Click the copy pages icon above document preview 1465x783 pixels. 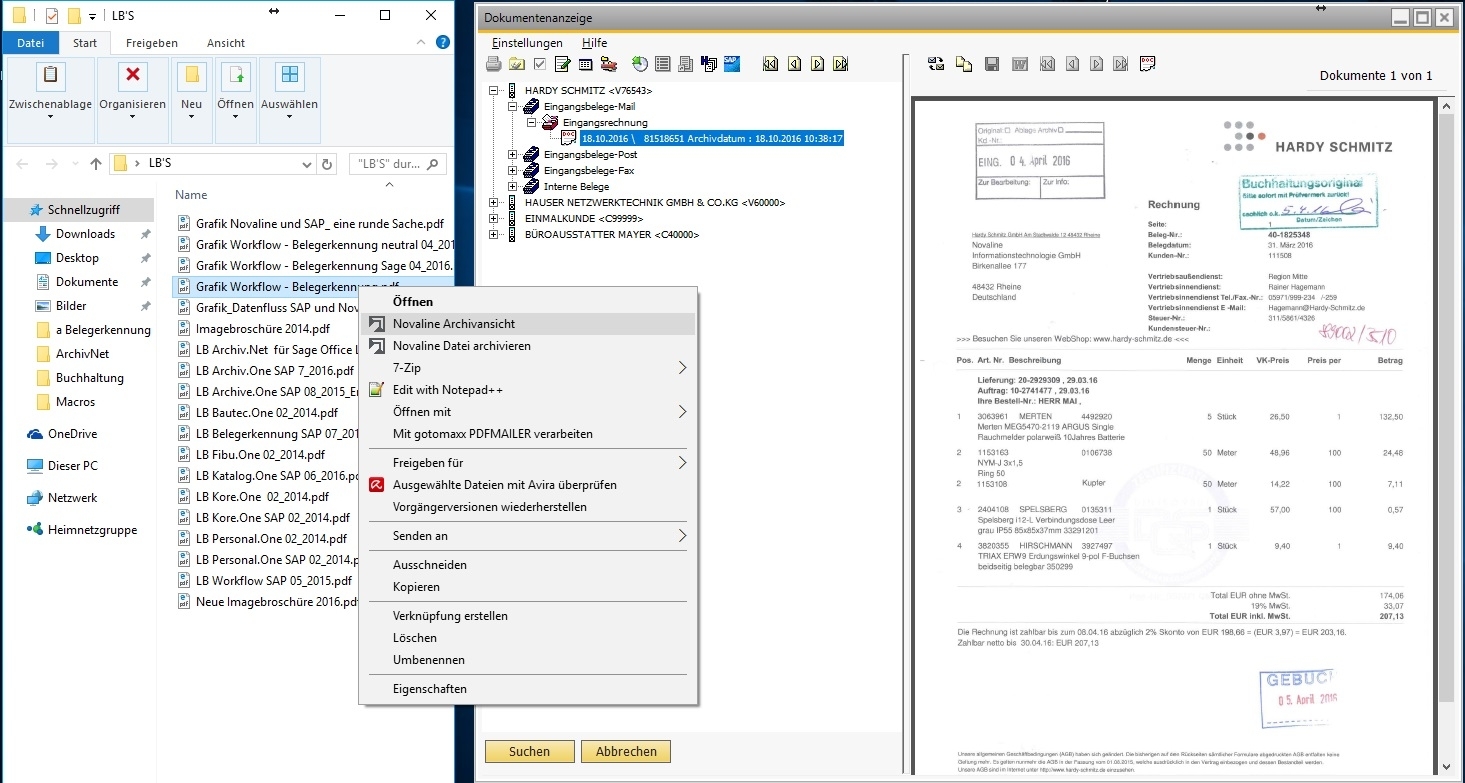click(964, 64)
